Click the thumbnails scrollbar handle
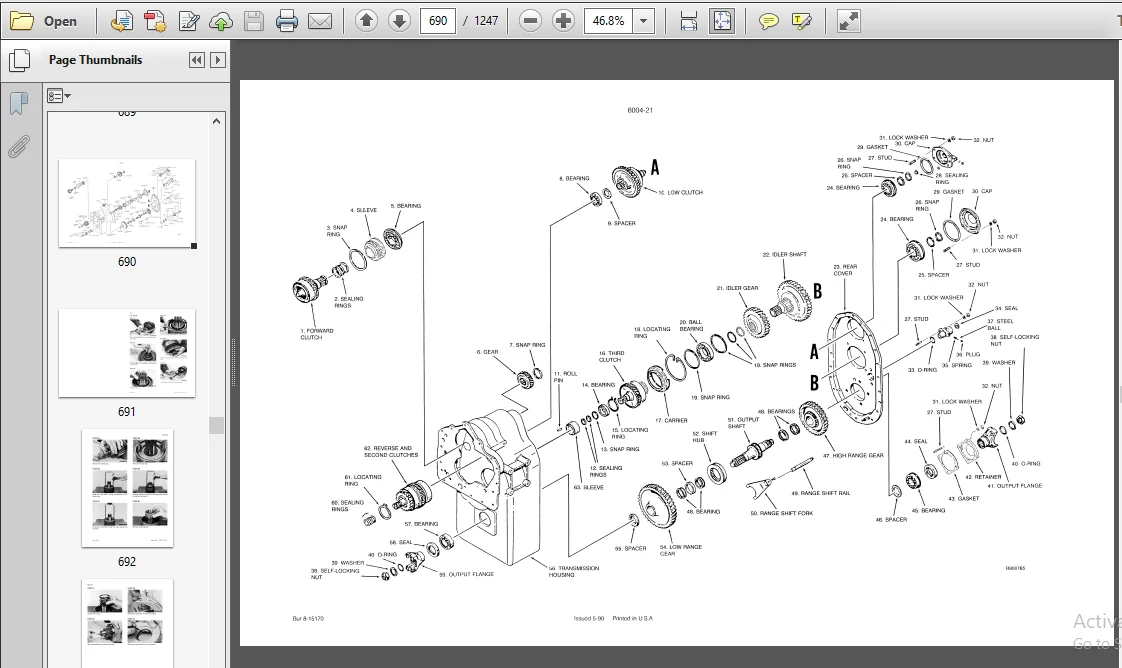Viewport: 1122px width, 668px height. coord(217,426)
